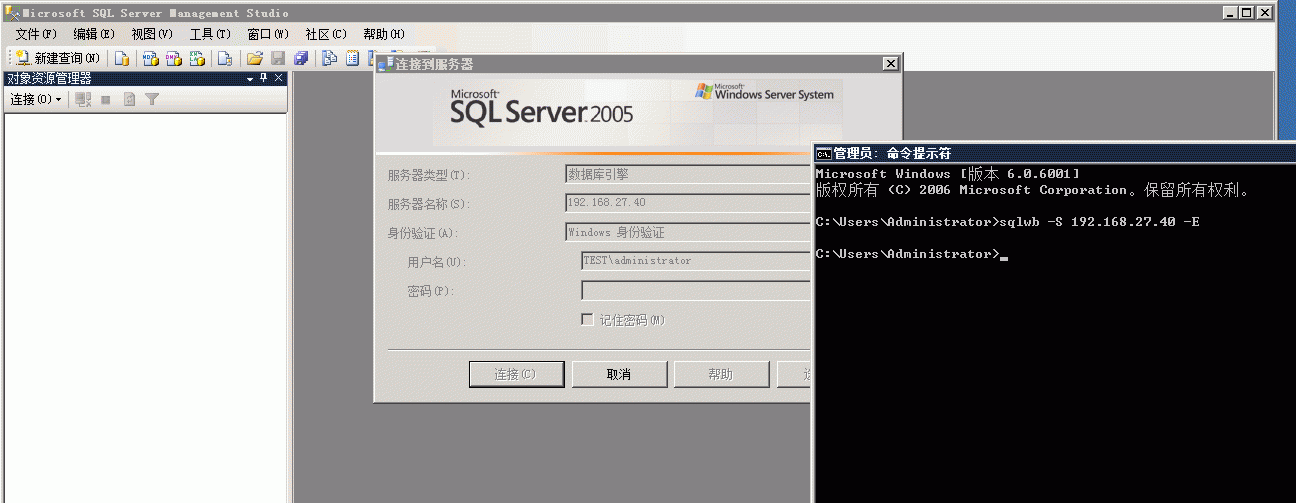This screenshot has height=503, width=1296.
Task: Open the 连接(O) dropdown in Object Explorer
Action: tap(36, 99)
